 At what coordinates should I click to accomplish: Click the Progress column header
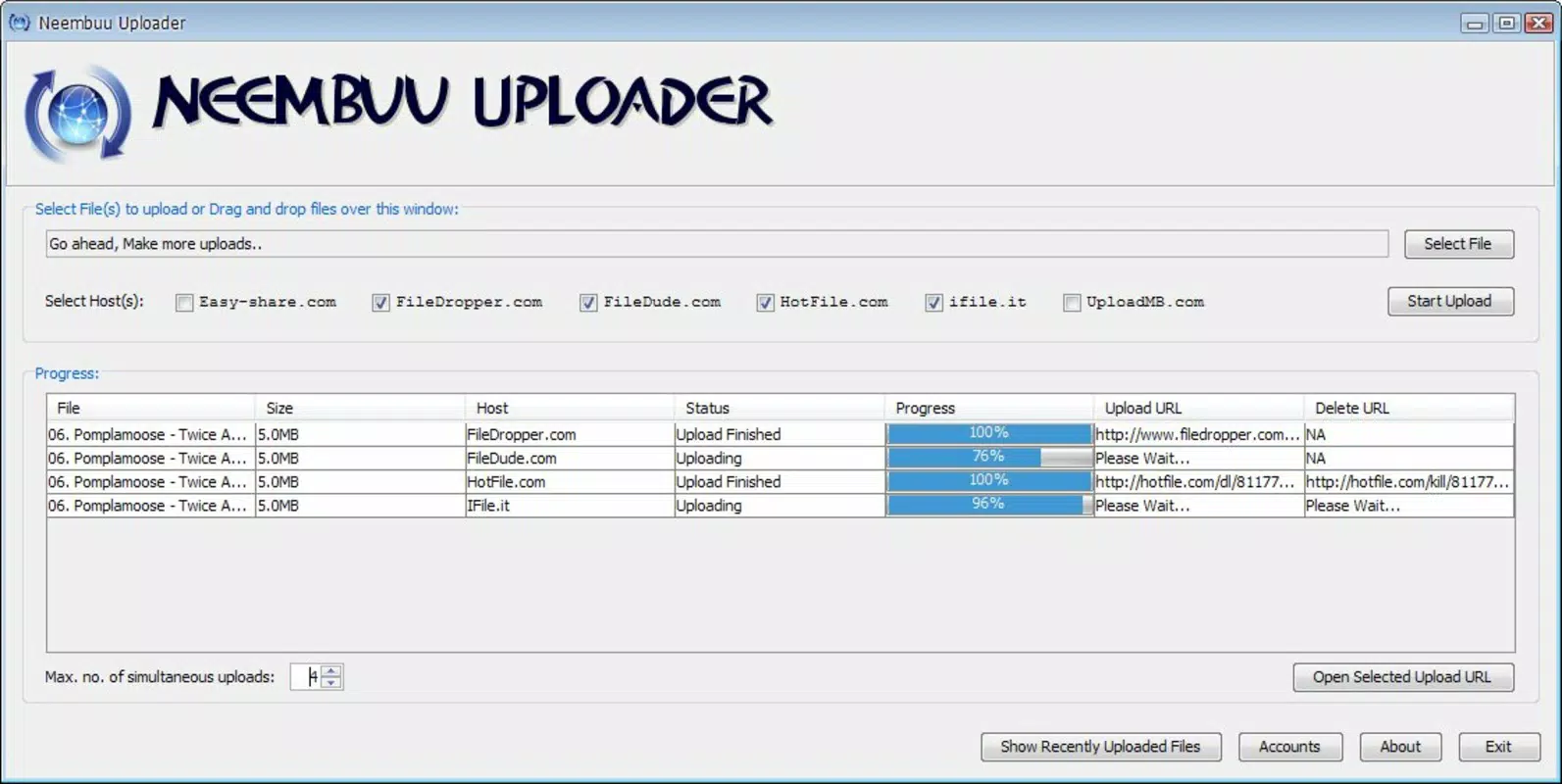click(989, 408)
